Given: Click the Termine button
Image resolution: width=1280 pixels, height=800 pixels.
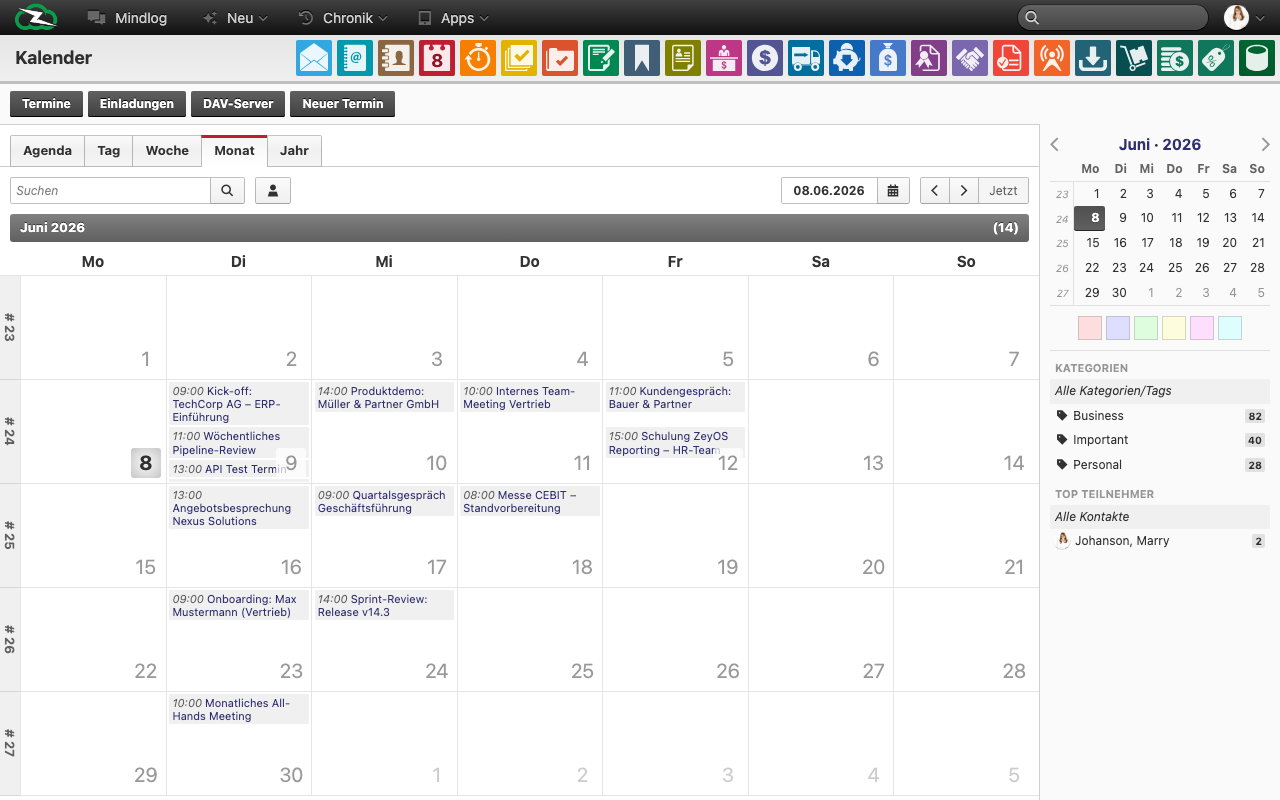Looking at the screenshot, I should coord(46,104).
